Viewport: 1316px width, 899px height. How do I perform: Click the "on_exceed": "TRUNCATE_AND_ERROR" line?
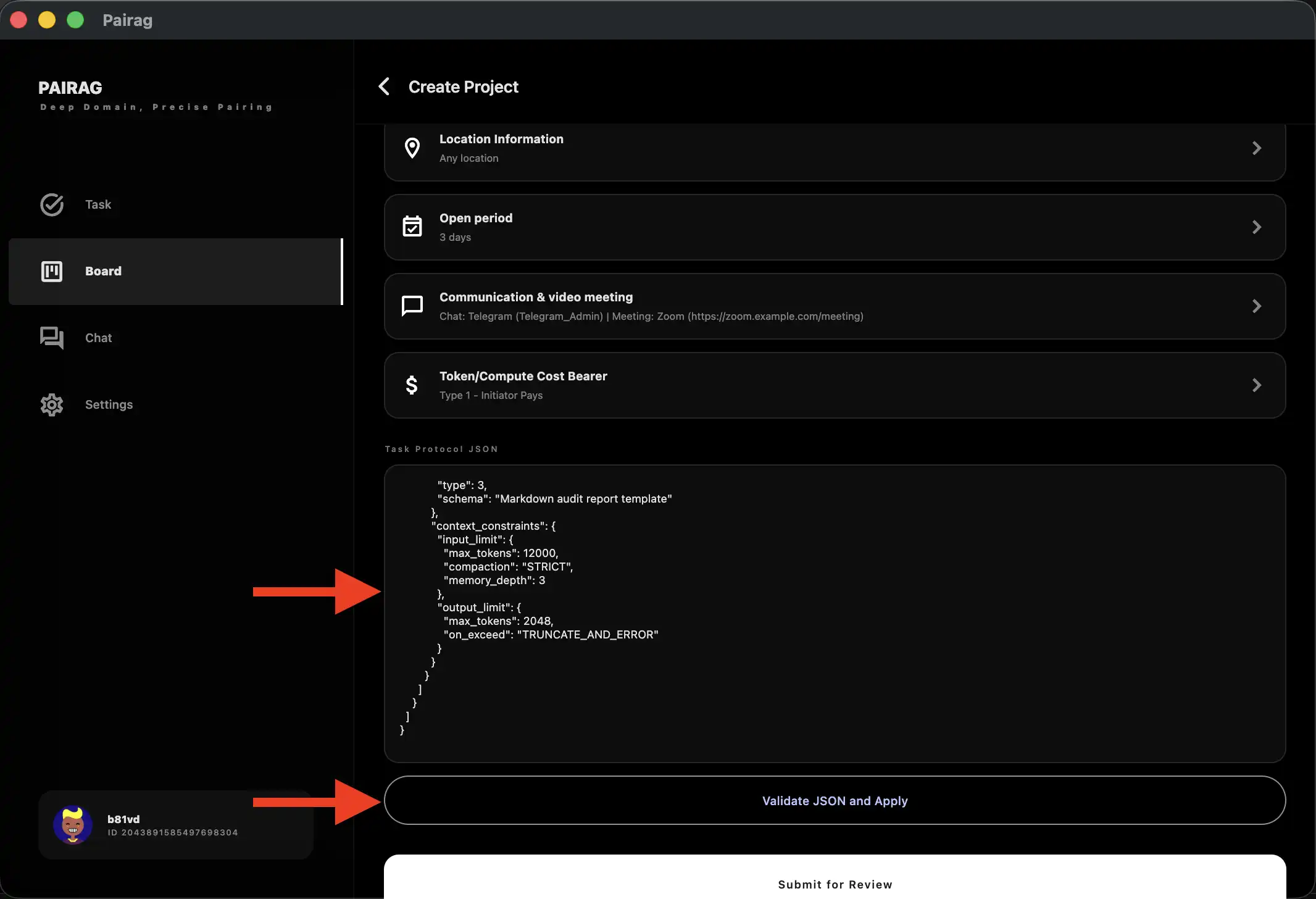[x=551, y=635]
